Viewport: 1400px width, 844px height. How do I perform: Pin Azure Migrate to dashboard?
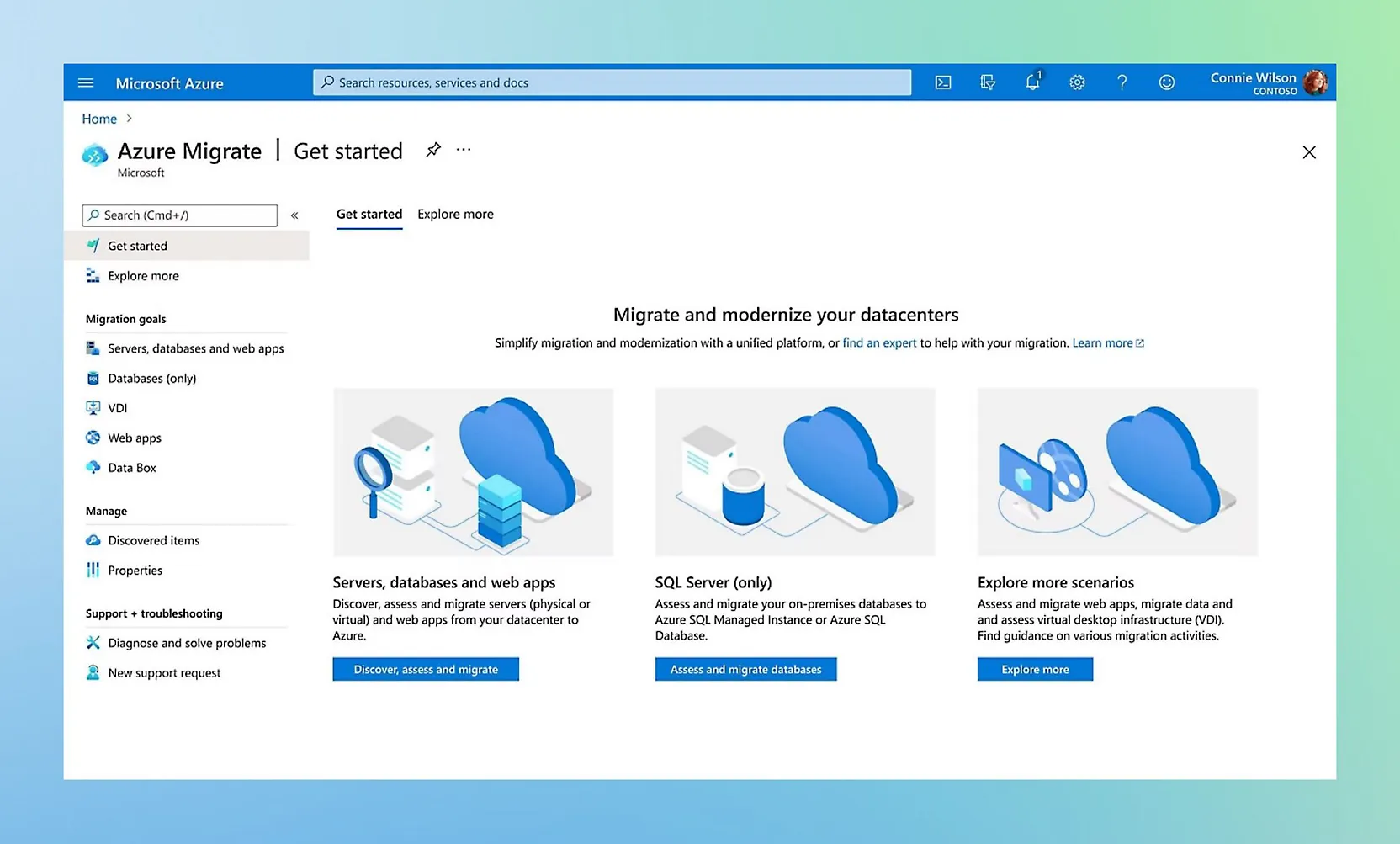(433, 150)
